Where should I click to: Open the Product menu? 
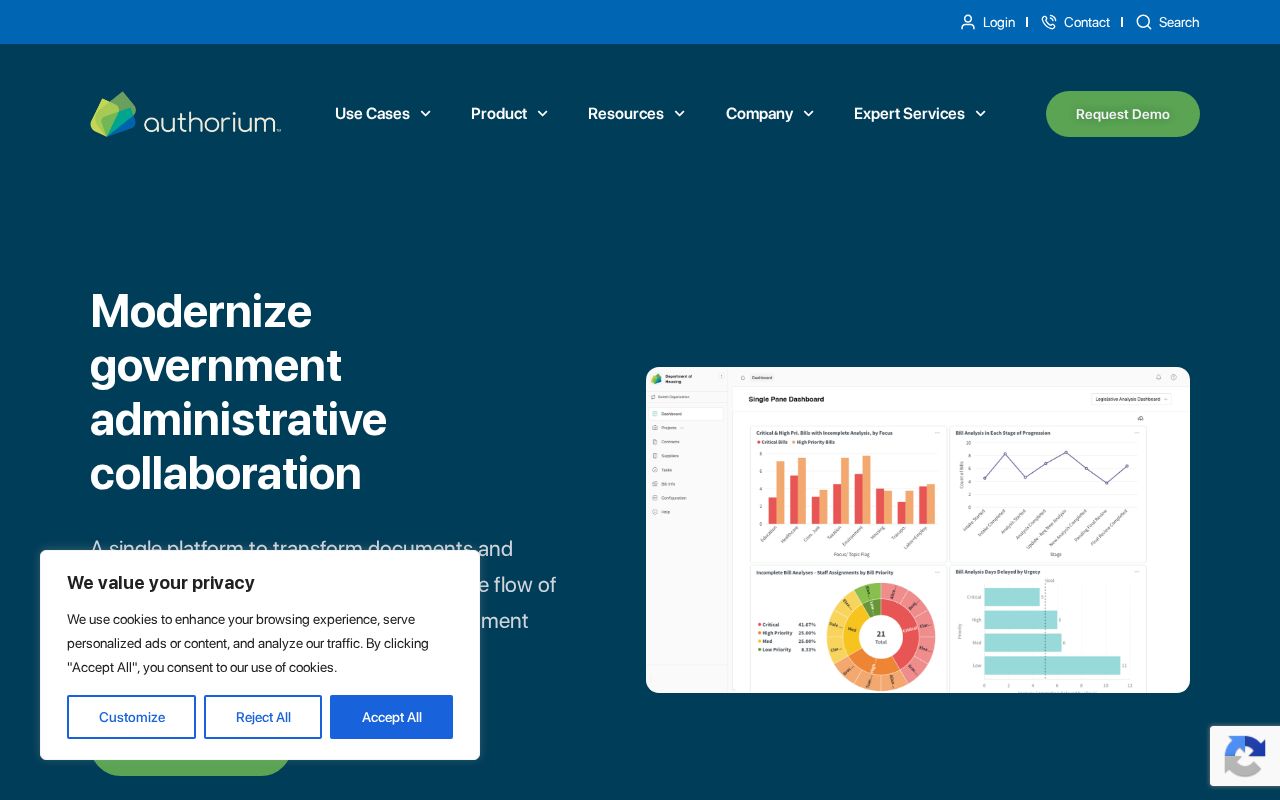[x=499, y=114]
